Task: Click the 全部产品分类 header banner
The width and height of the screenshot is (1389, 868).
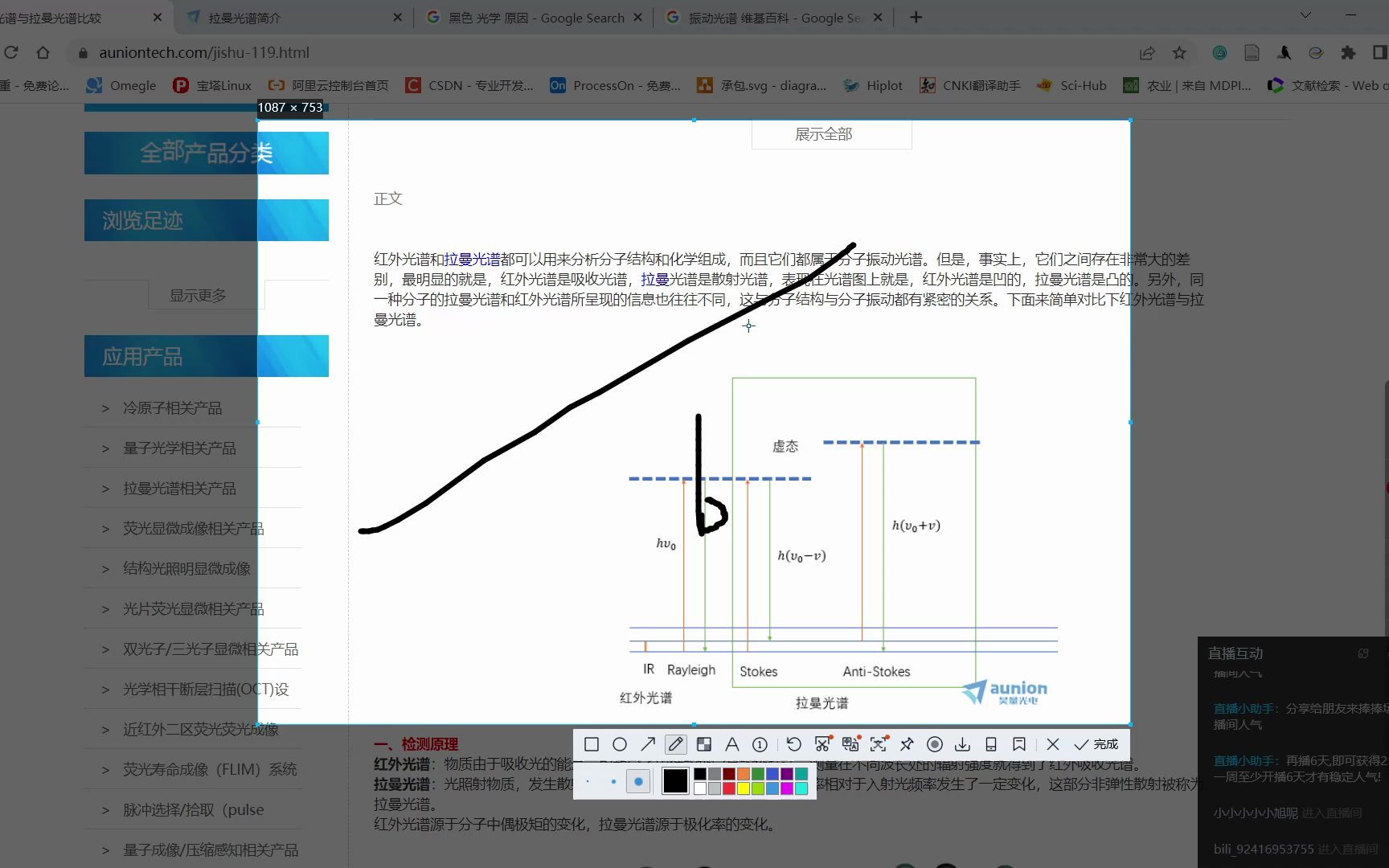Action: pyautogui.click(x=207, y=153)
